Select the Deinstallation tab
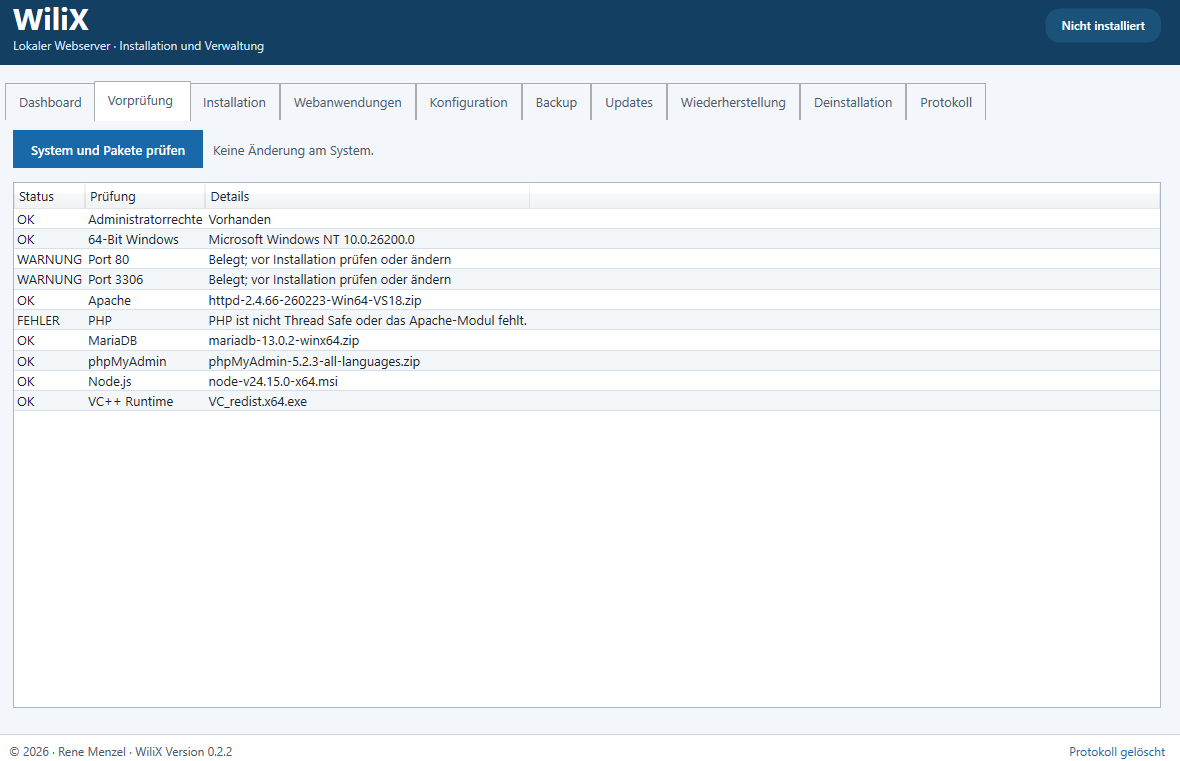This screenshot has height=761, width=1180. click(x=853, y=102)
